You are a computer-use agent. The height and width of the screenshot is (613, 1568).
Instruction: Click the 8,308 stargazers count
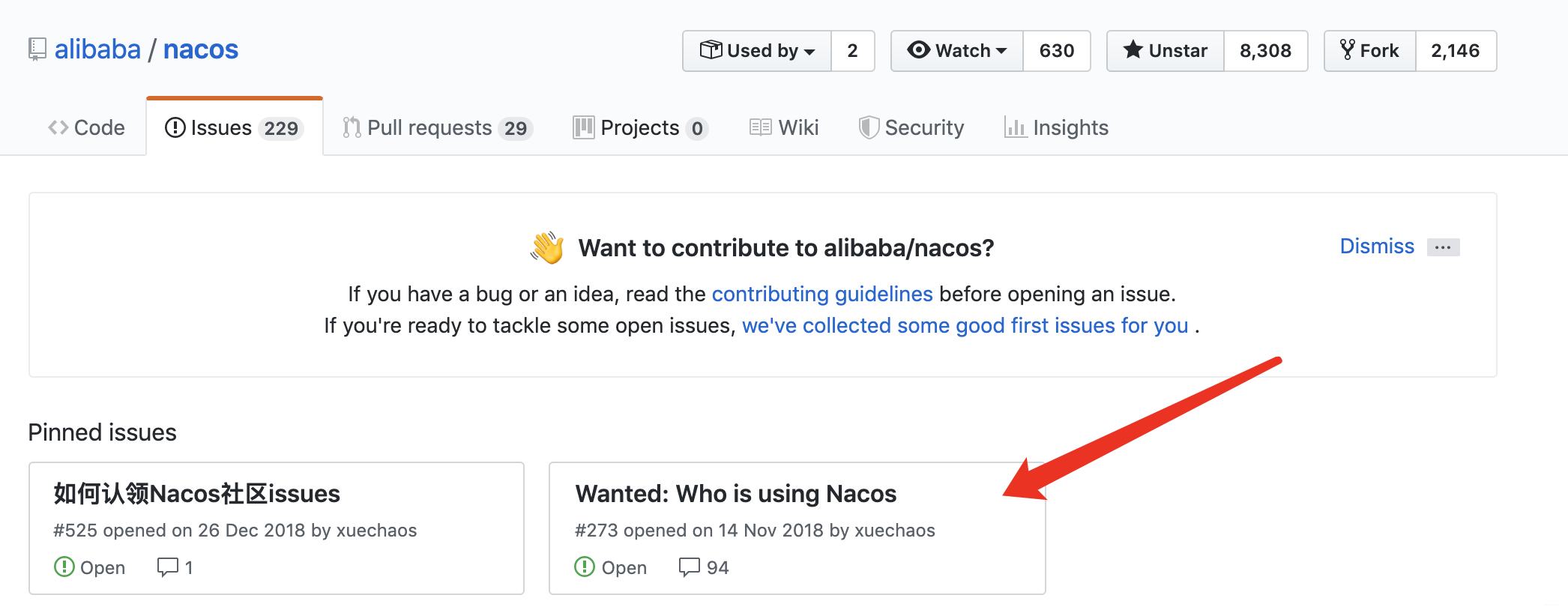pyautogui.click(x=1265, y=51)
